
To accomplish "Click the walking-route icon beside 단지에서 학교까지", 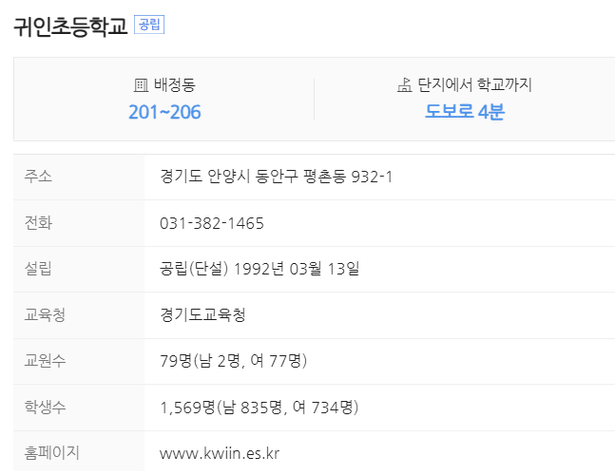I will (x=404, y=85).
